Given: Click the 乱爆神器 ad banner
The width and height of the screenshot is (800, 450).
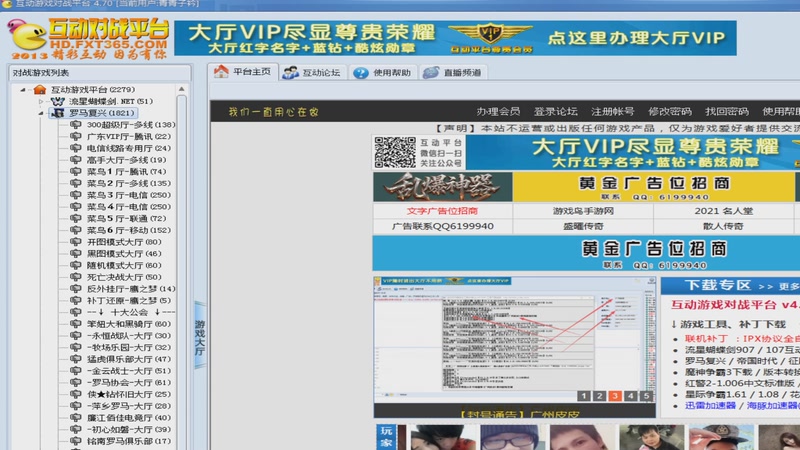Looking at the screenshot, I should [x=442, y=187].
